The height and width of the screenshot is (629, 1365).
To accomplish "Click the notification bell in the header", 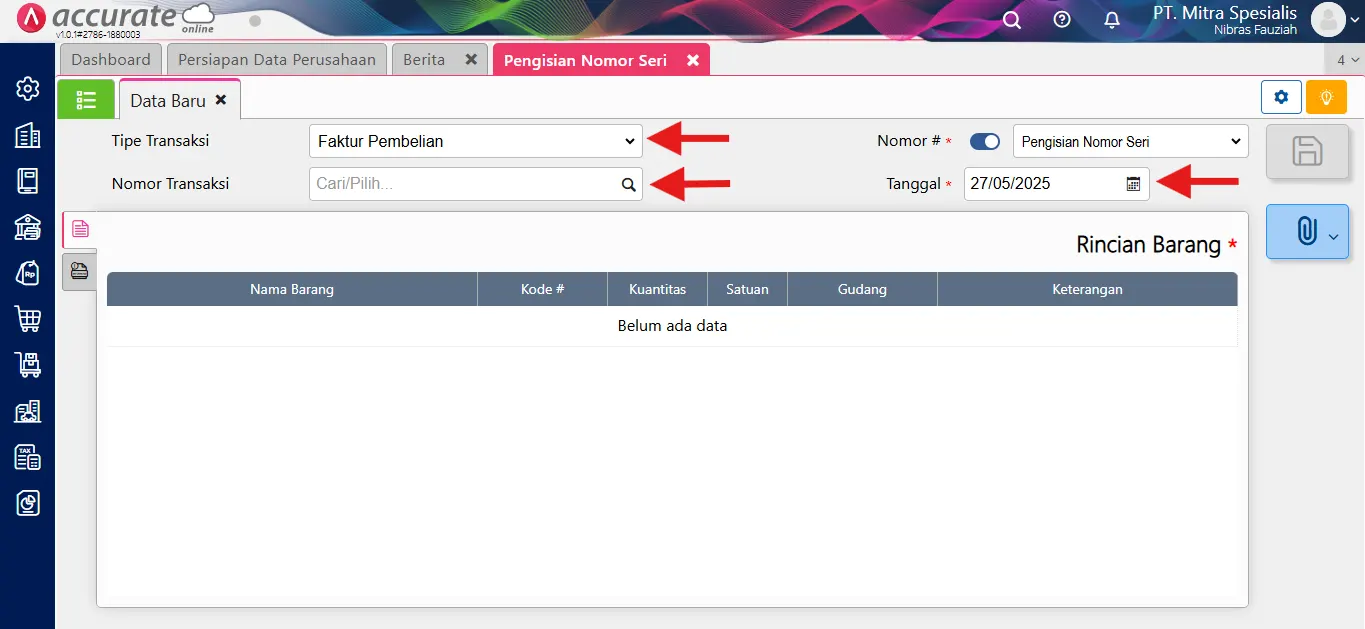I will click(1111, 20).
